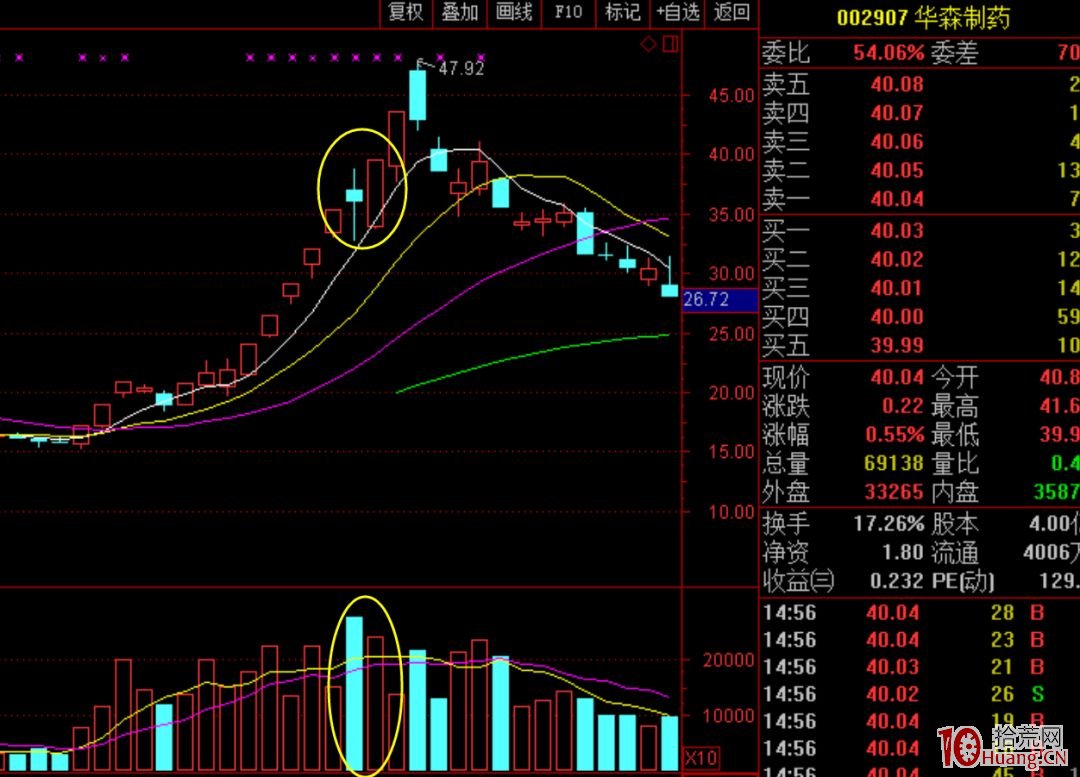Add stock via +自选 button

coord(678,12)
